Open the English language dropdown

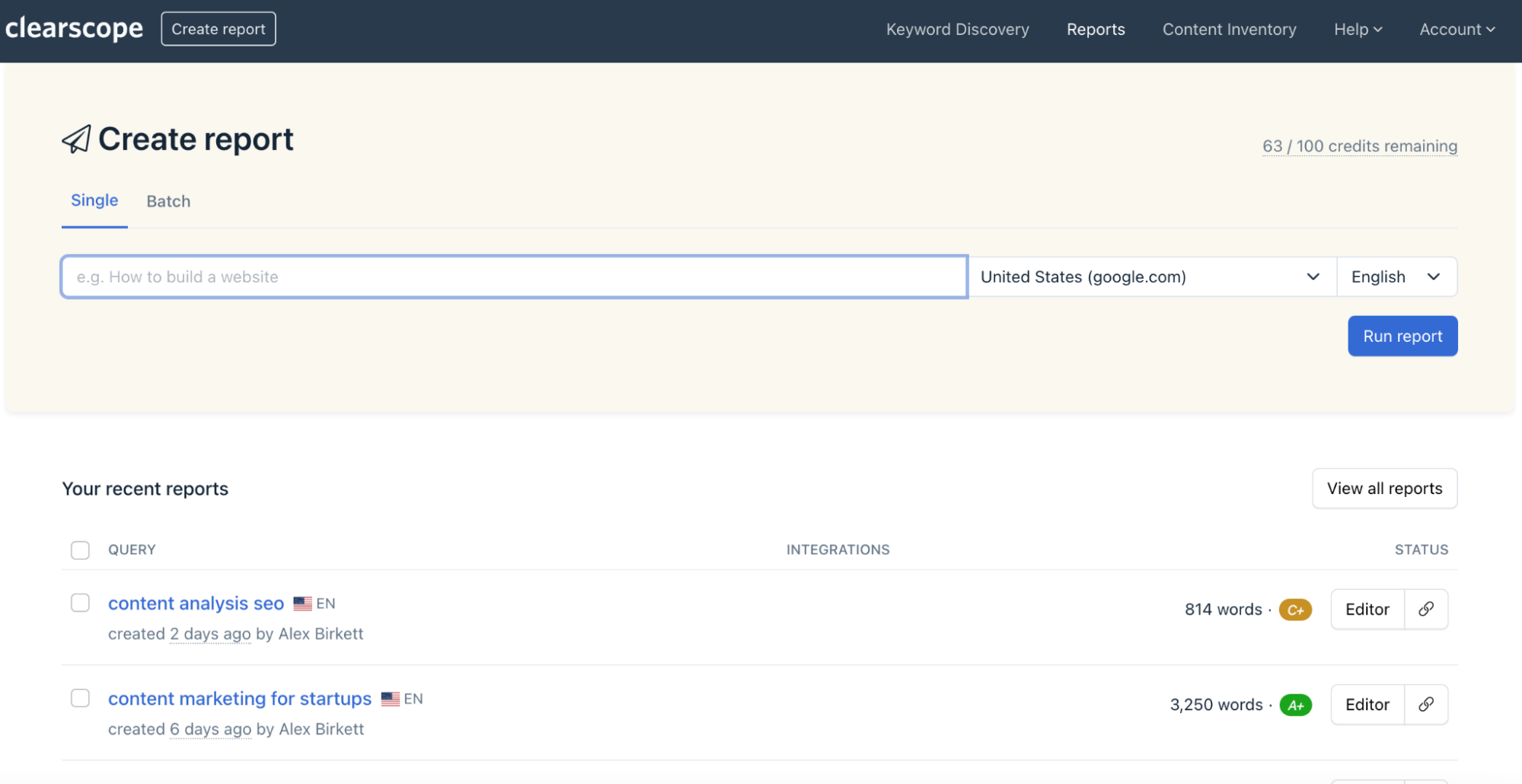tap(1396, 276)
